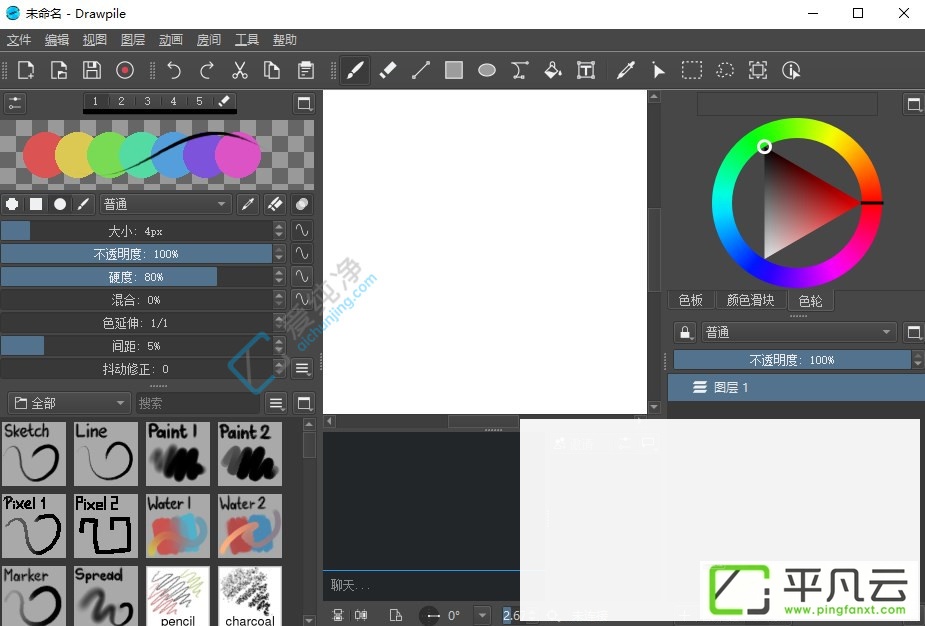Select the flood fill bucket tool
Viewport: 925px width, 626px height.
tap(553, 70)
